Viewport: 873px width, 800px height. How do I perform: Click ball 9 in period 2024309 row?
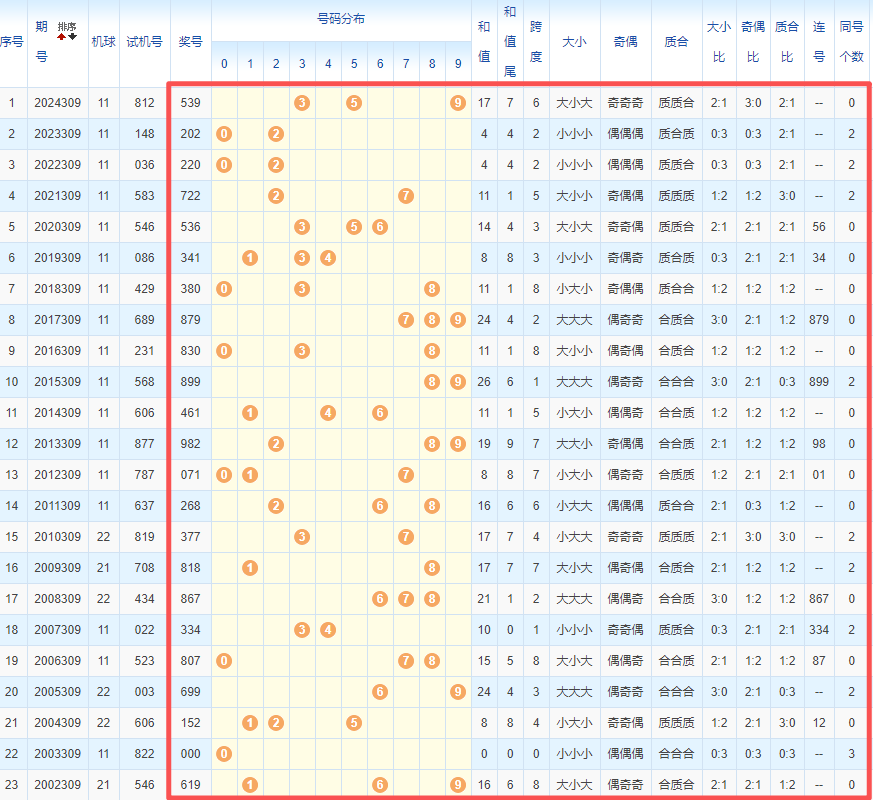tap(458, 102)
